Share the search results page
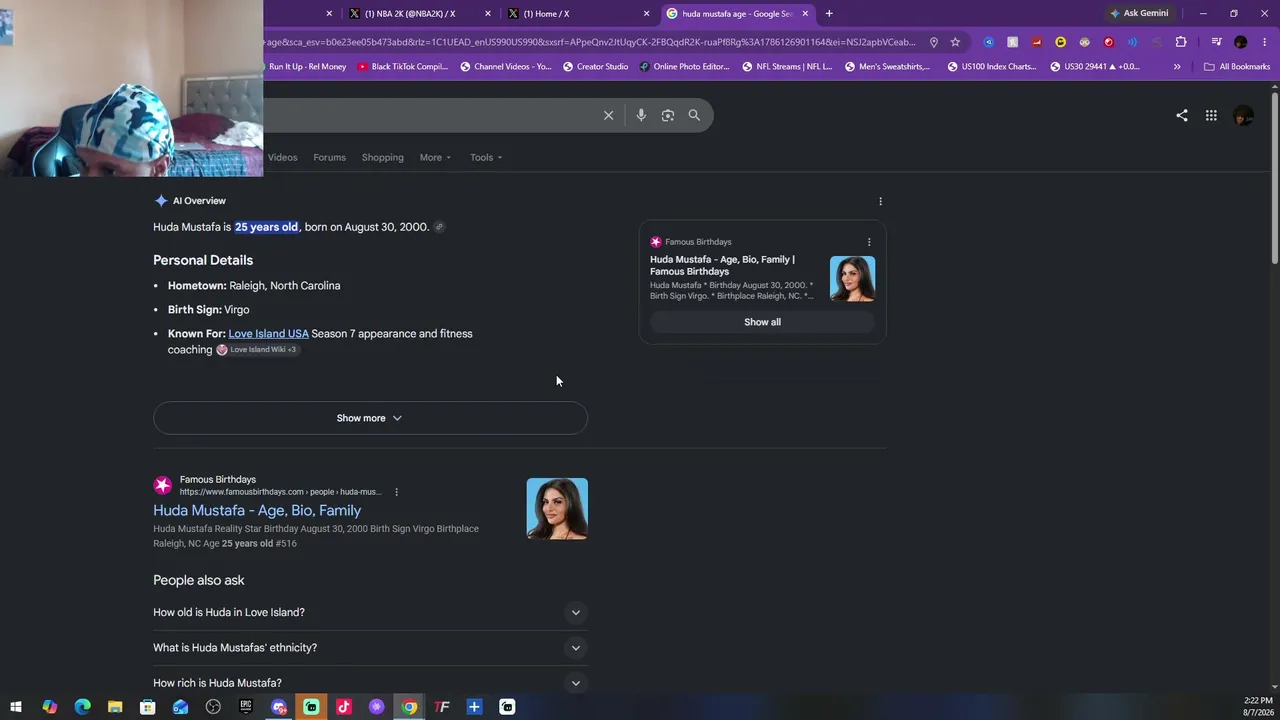Screen dimensions: 1280x720 coord(1182,115)
